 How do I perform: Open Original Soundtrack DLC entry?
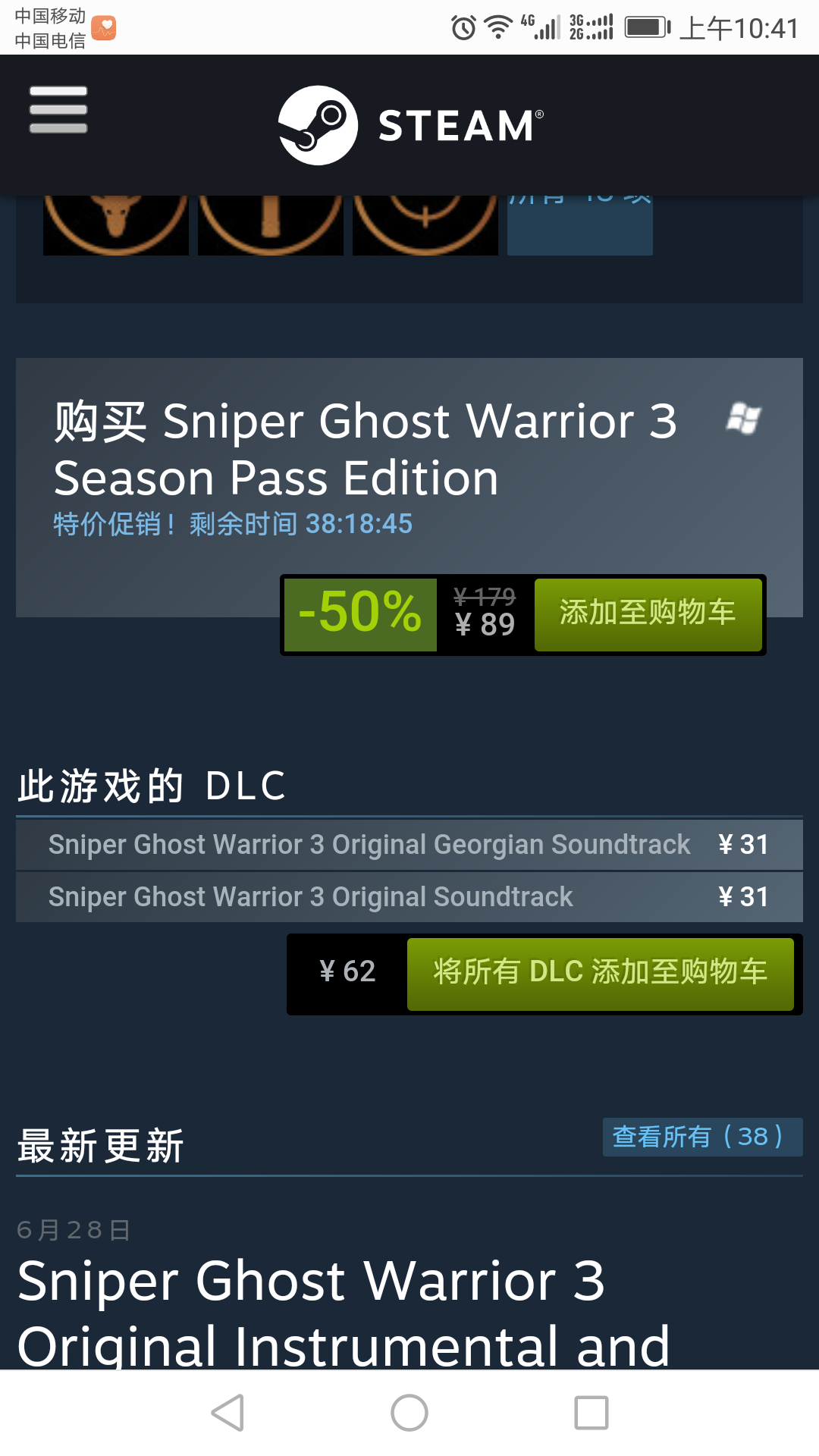[x=409, y=896]
